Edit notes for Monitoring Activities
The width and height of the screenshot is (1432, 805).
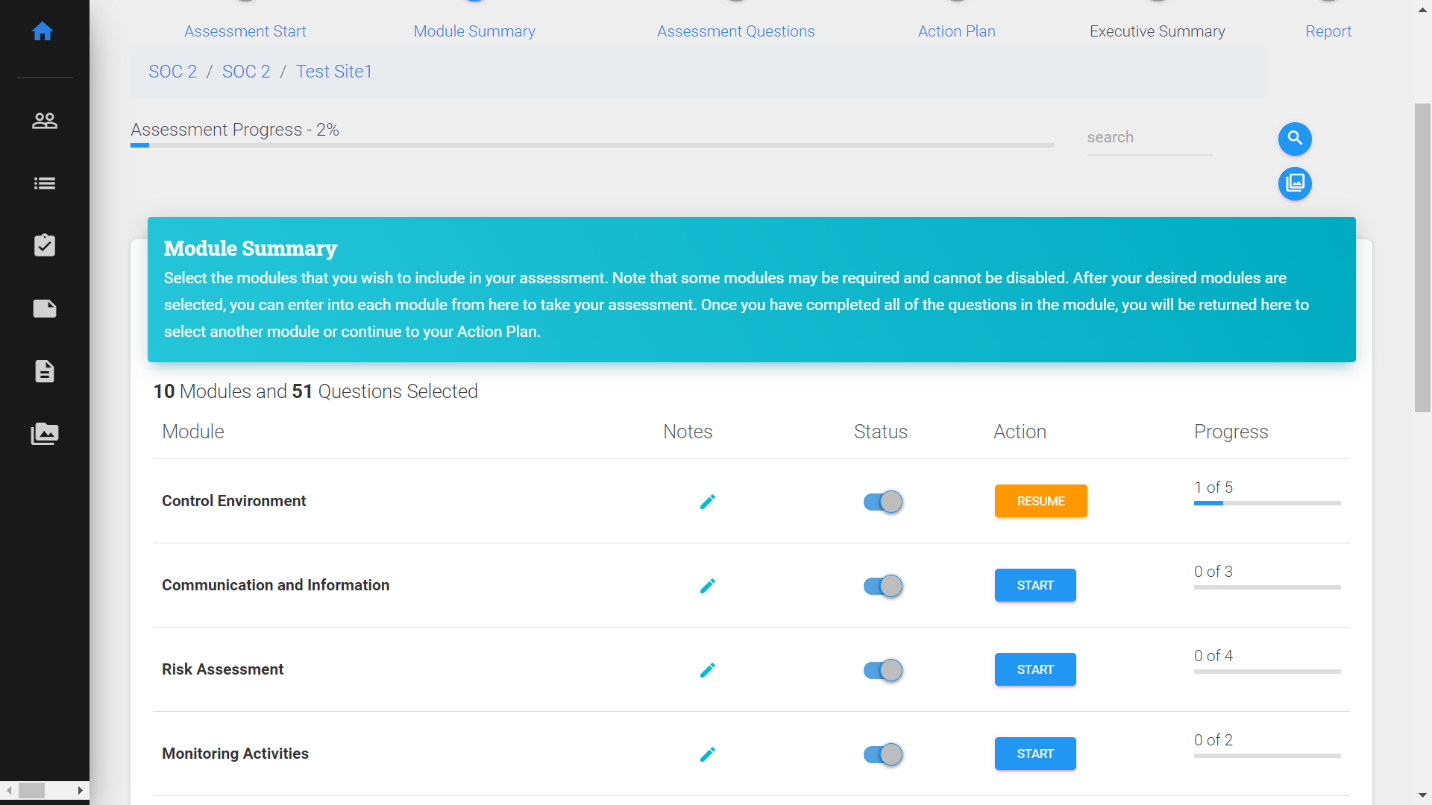(x=708, y=754)
